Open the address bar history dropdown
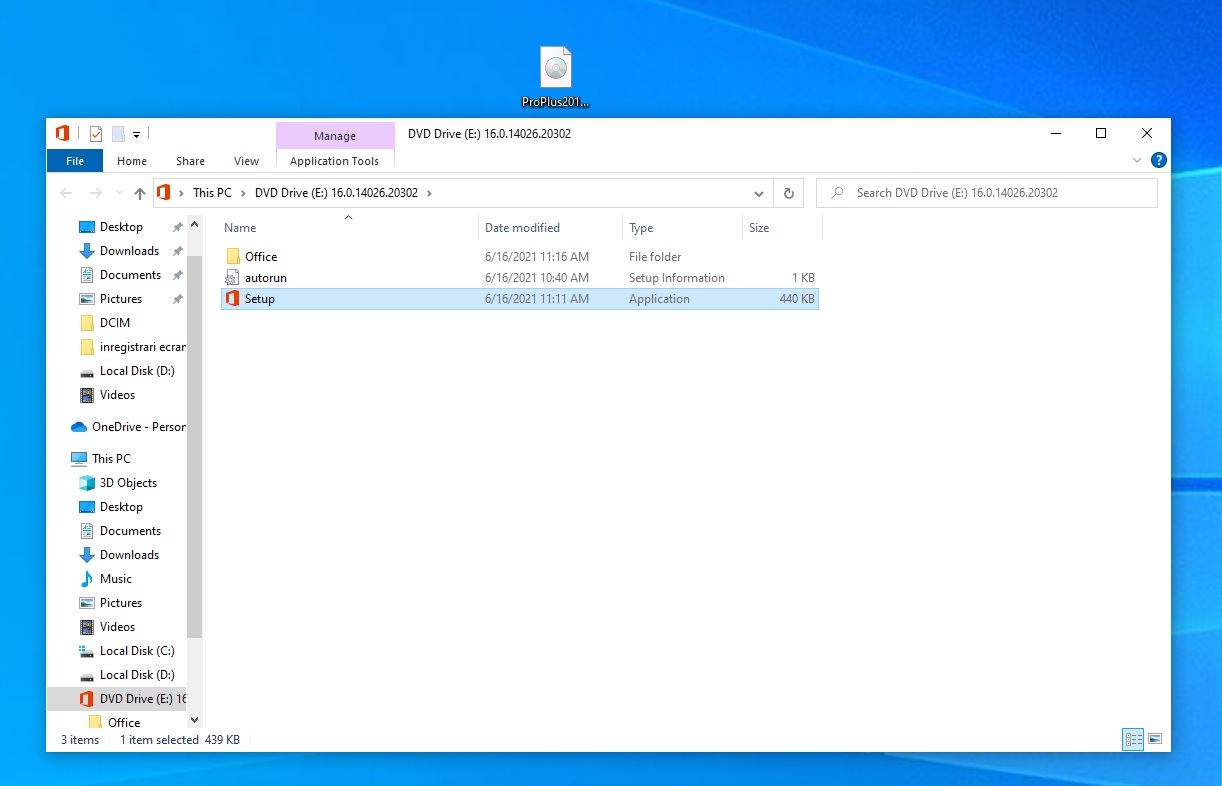Viewport: 1222px width, 786px height. 760,193
